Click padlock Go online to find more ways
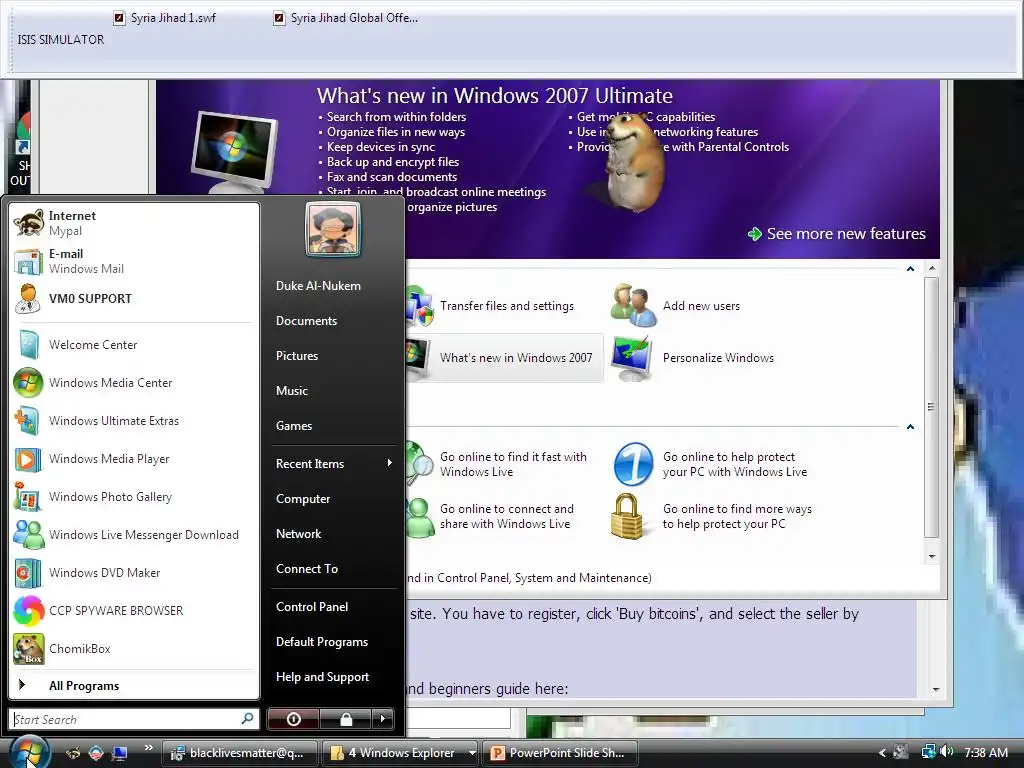 [x=712, y=516]
